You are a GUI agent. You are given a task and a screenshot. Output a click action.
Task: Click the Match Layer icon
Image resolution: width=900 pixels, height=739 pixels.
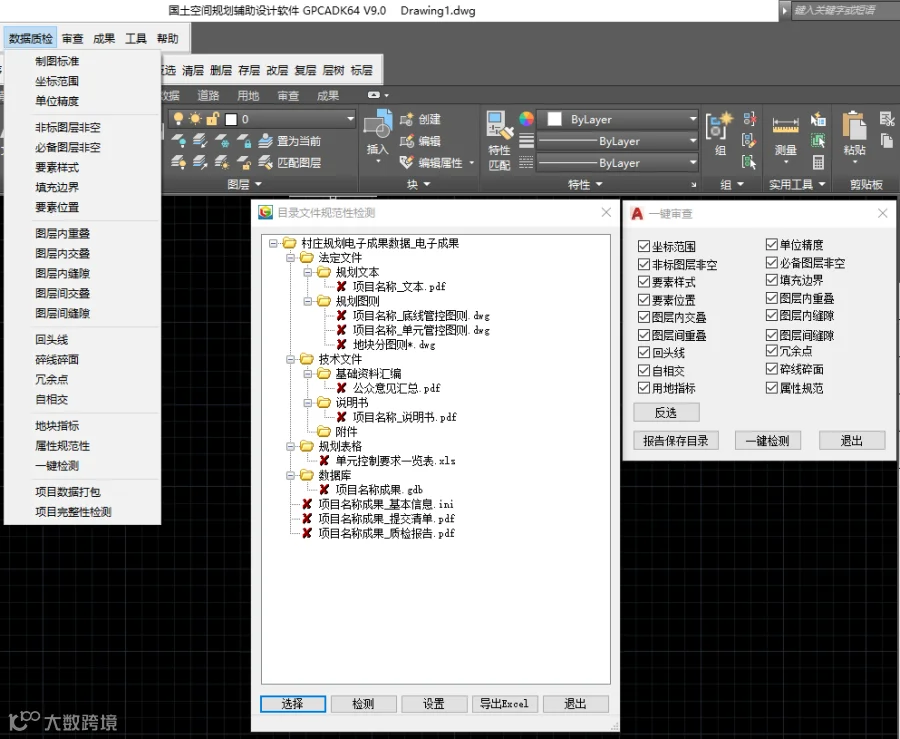pos(265,163)
